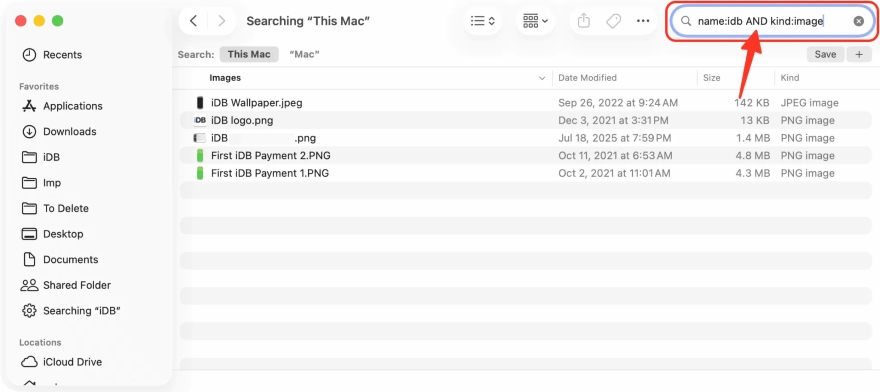Click First iDB Payment 1.PNG thumbnail

click(199, 173)
